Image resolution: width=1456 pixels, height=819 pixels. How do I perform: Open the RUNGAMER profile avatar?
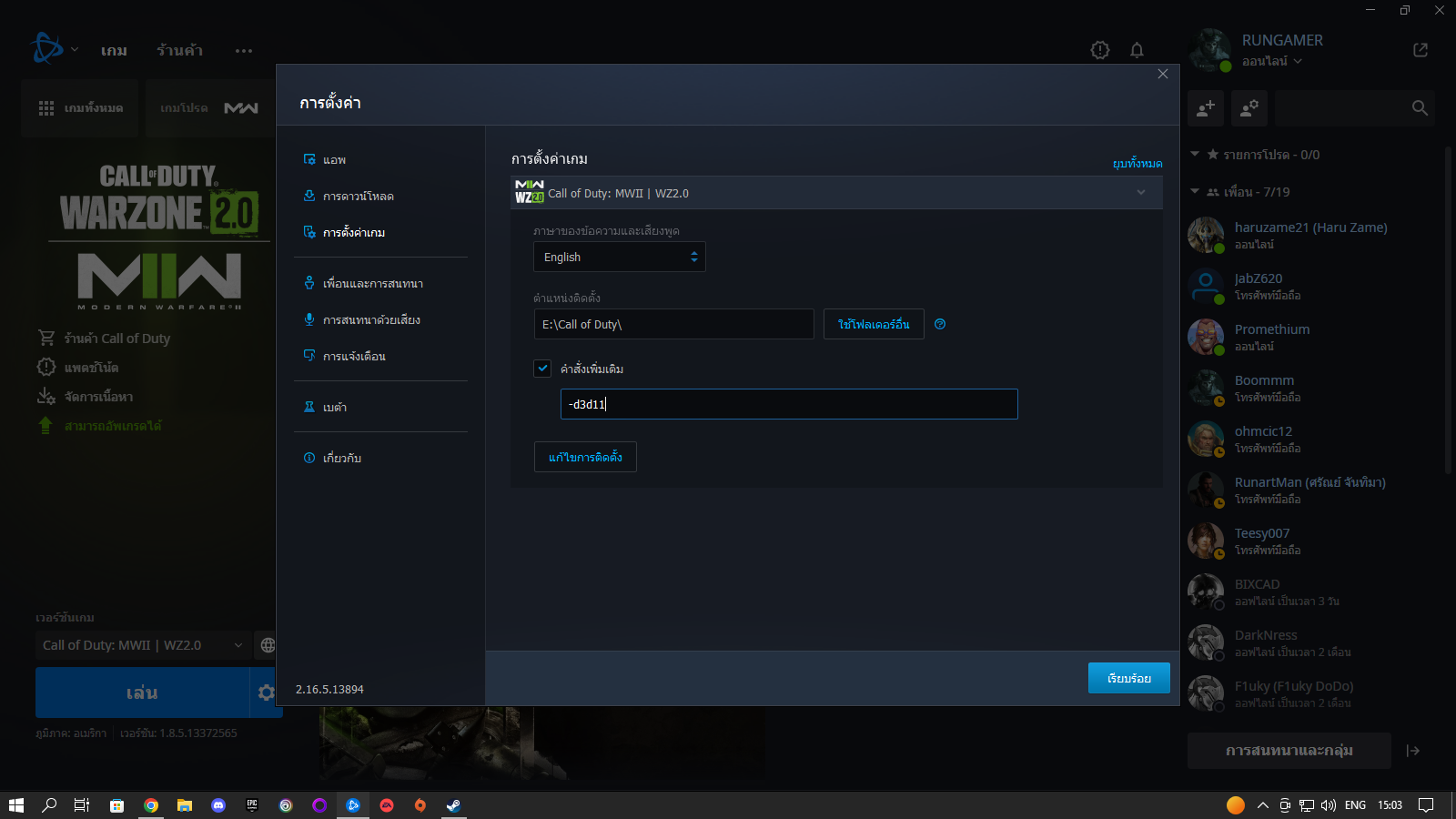click(x=1209, y=49)
